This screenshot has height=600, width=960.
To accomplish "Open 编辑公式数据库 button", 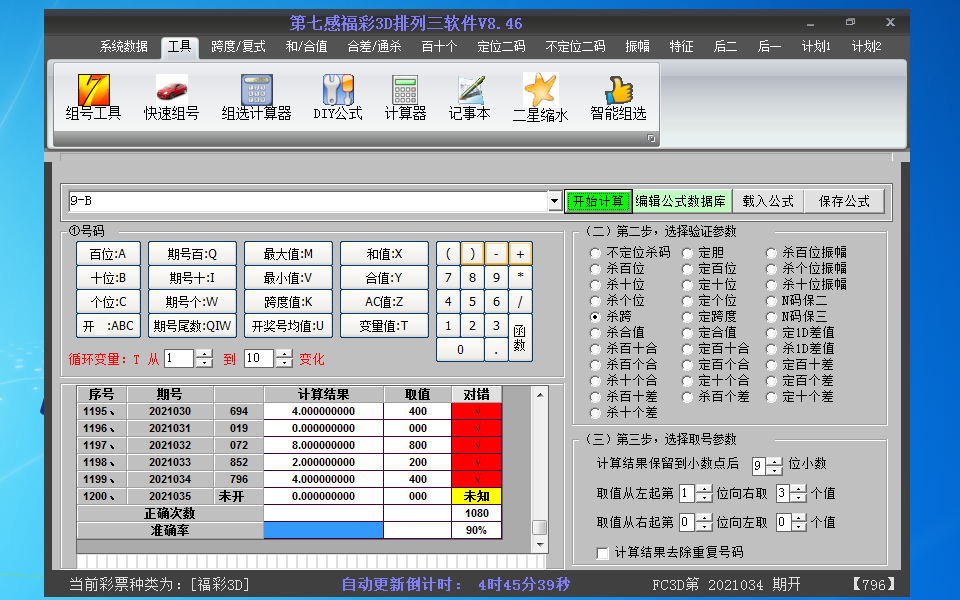I will [x=681, y=201].
